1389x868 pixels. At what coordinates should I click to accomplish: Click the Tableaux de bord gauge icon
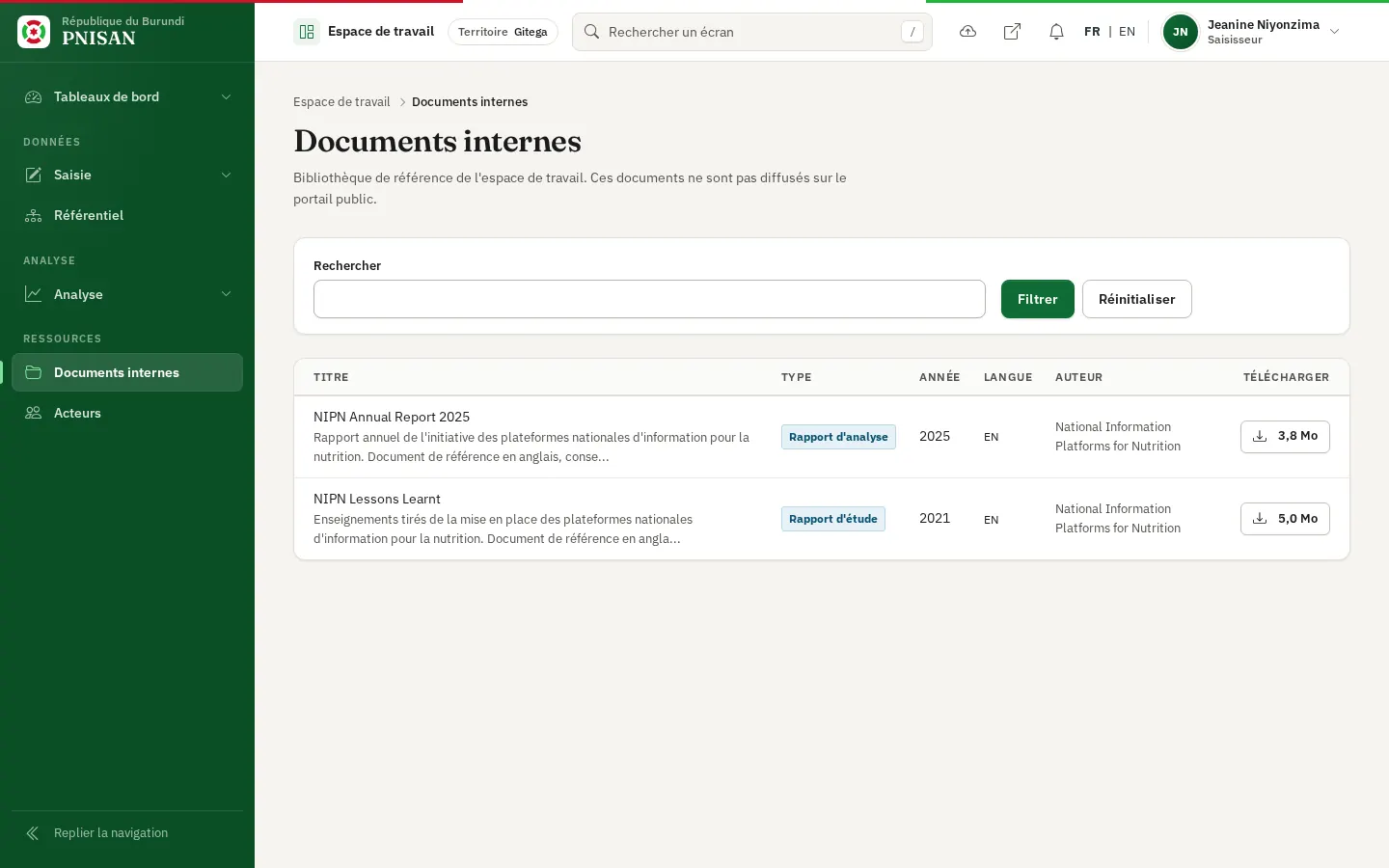[x=34, y=96]
